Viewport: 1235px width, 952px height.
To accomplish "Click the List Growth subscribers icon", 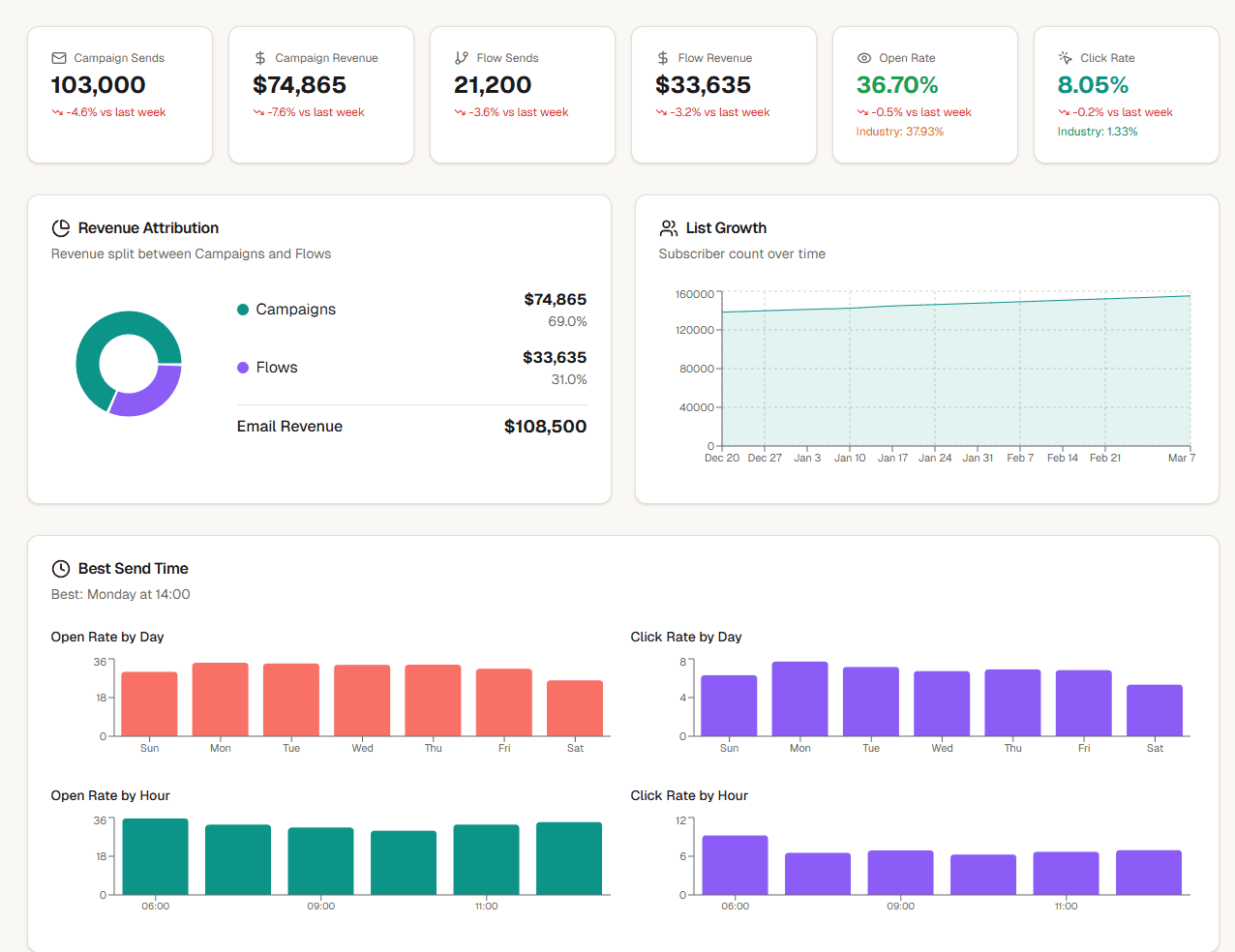I will [x=668, y=227].
